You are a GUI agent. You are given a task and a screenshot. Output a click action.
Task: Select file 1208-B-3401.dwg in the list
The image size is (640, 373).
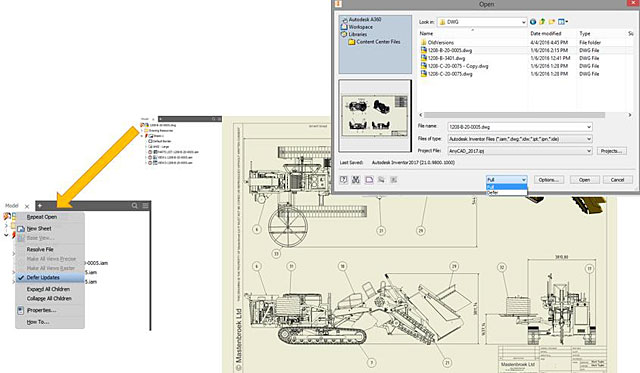tap(446, 58)
